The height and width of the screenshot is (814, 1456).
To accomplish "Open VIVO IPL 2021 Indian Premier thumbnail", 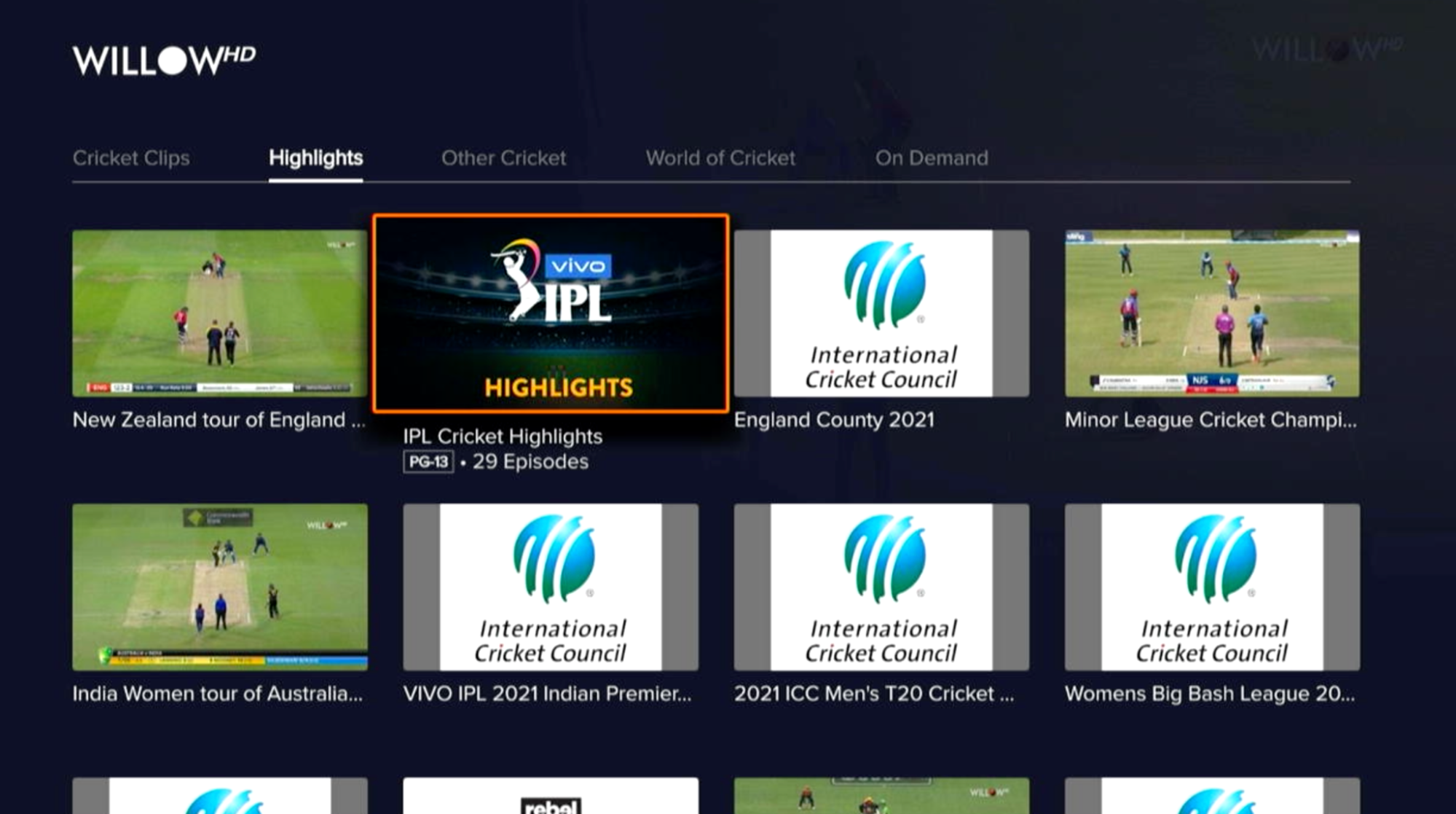I will pyautogui.click(x=551, y=587).
